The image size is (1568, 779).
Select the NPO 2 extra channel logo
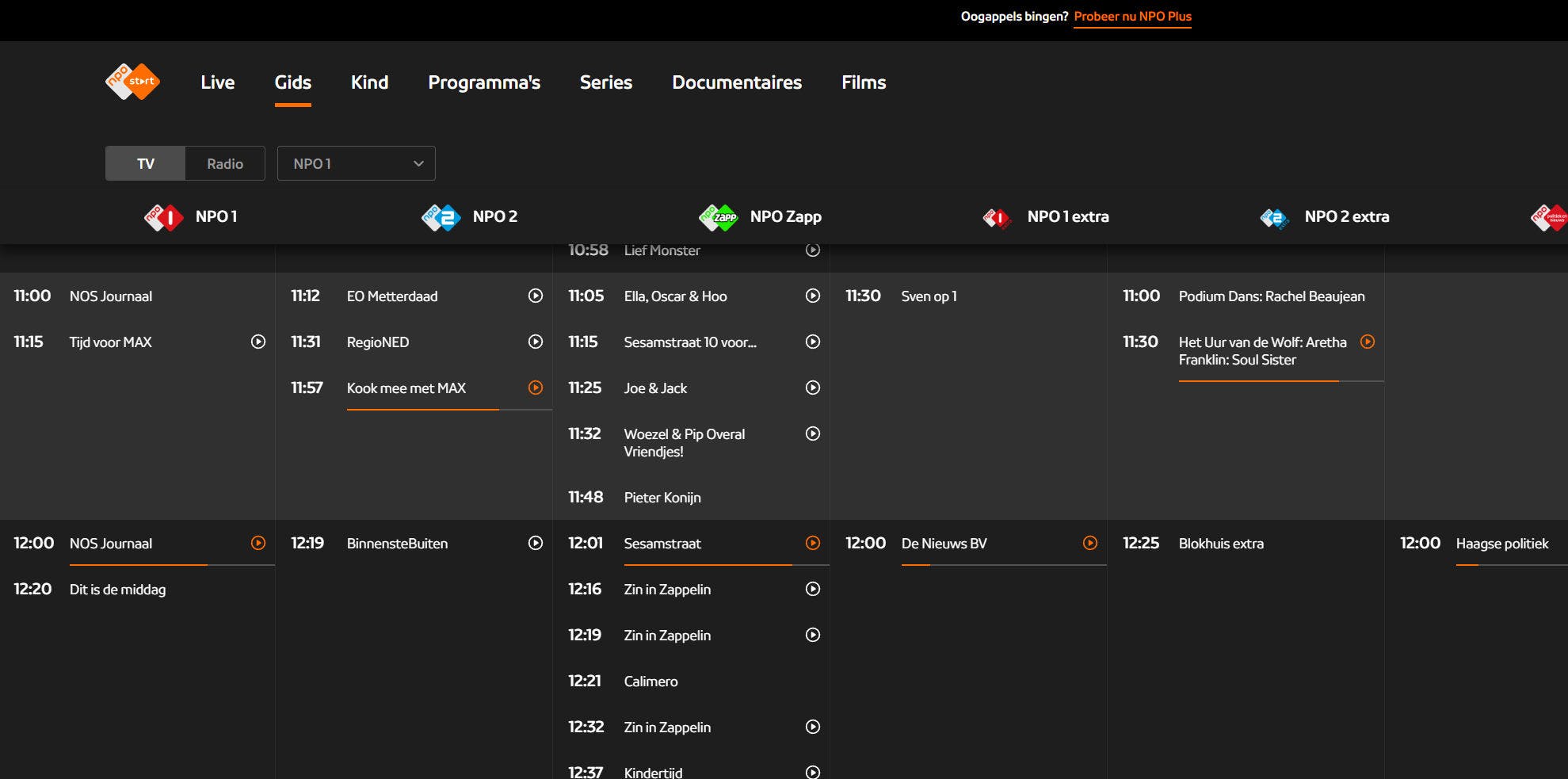tap(1274, 217)
